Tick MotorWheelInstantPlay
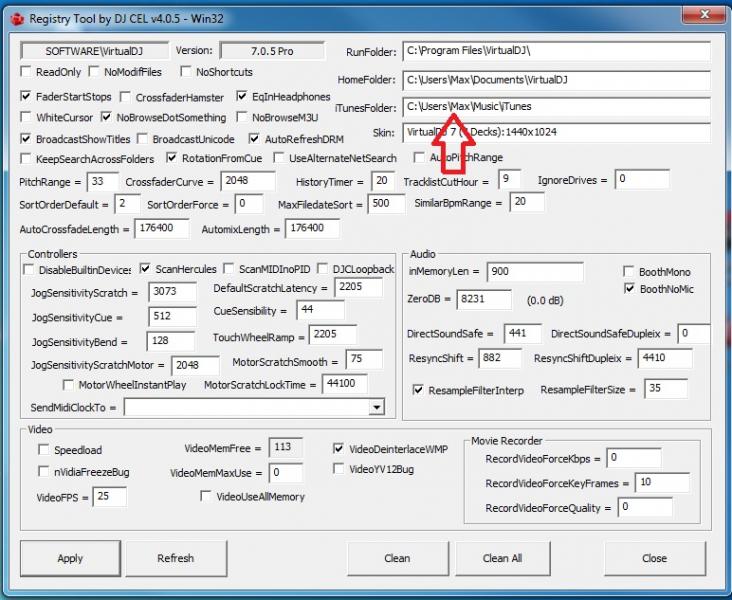This screenshot has width=732, height=600. pyautogui.click(x=68, y=385)
